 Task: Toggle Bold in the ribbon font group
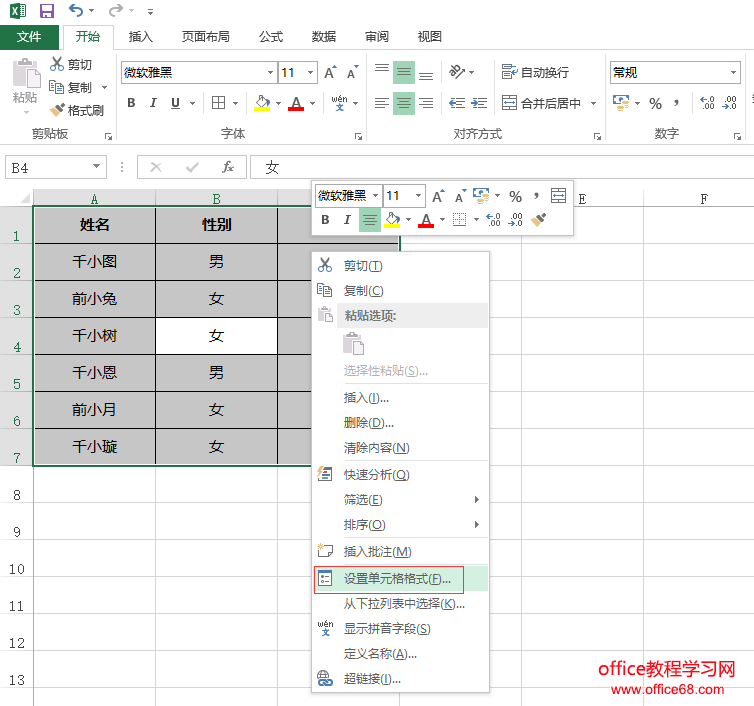tap(131, 103)
